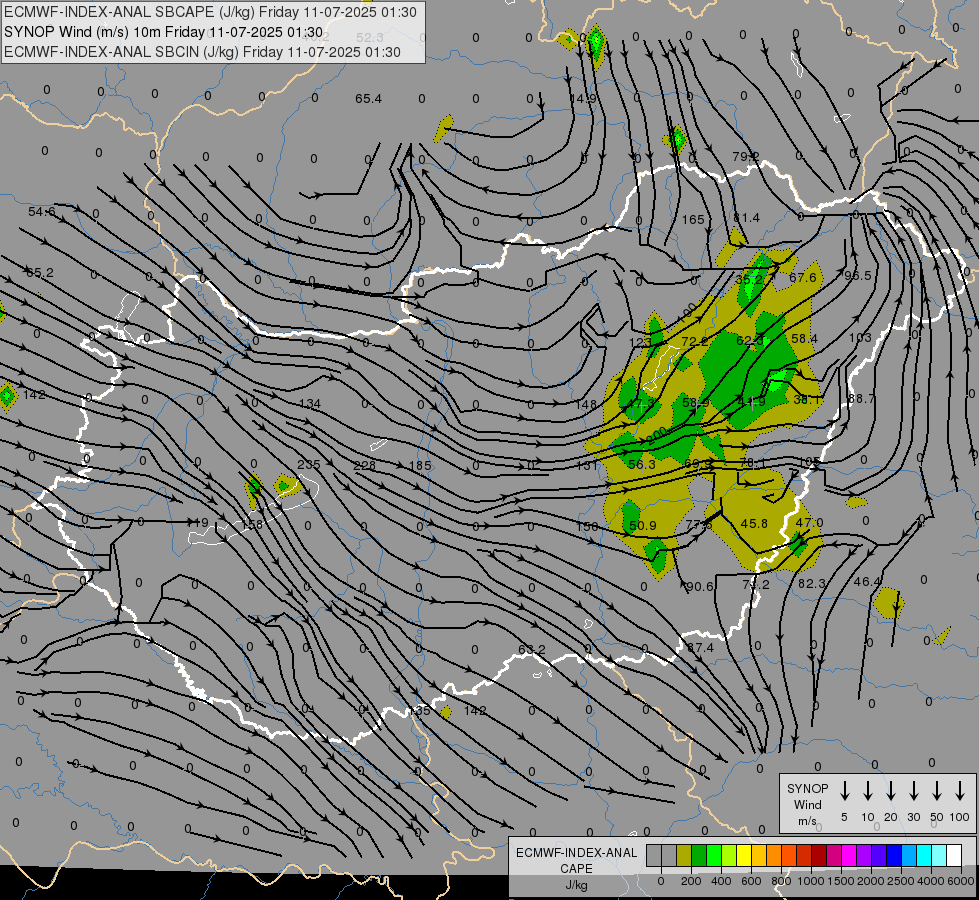Pick the dark green swatch in the CAPE legend
The image size is (979, 900).
699,855
